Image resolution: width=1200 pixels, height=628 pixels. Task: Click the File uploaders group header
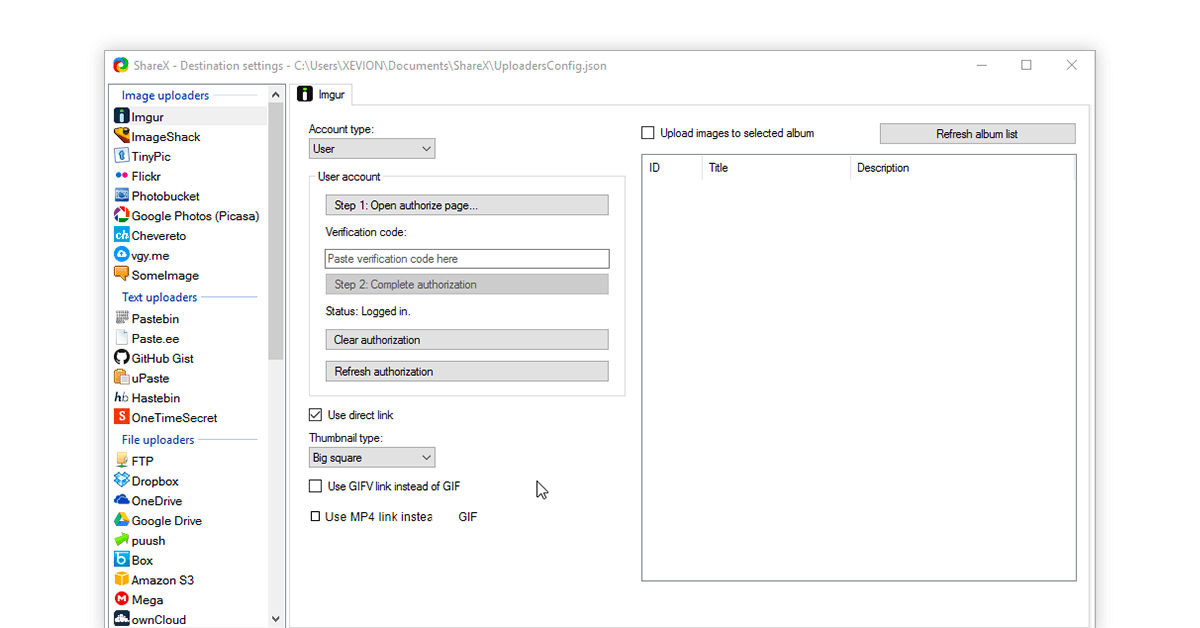pos(158,440)
